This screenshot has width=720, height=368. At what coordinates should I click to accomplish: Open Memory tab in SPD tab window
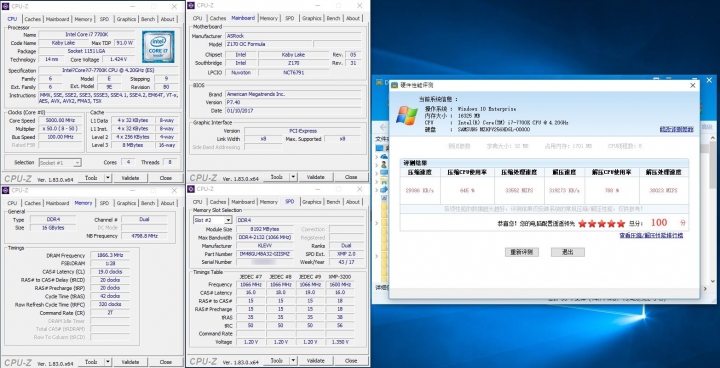tap(269, 202)
